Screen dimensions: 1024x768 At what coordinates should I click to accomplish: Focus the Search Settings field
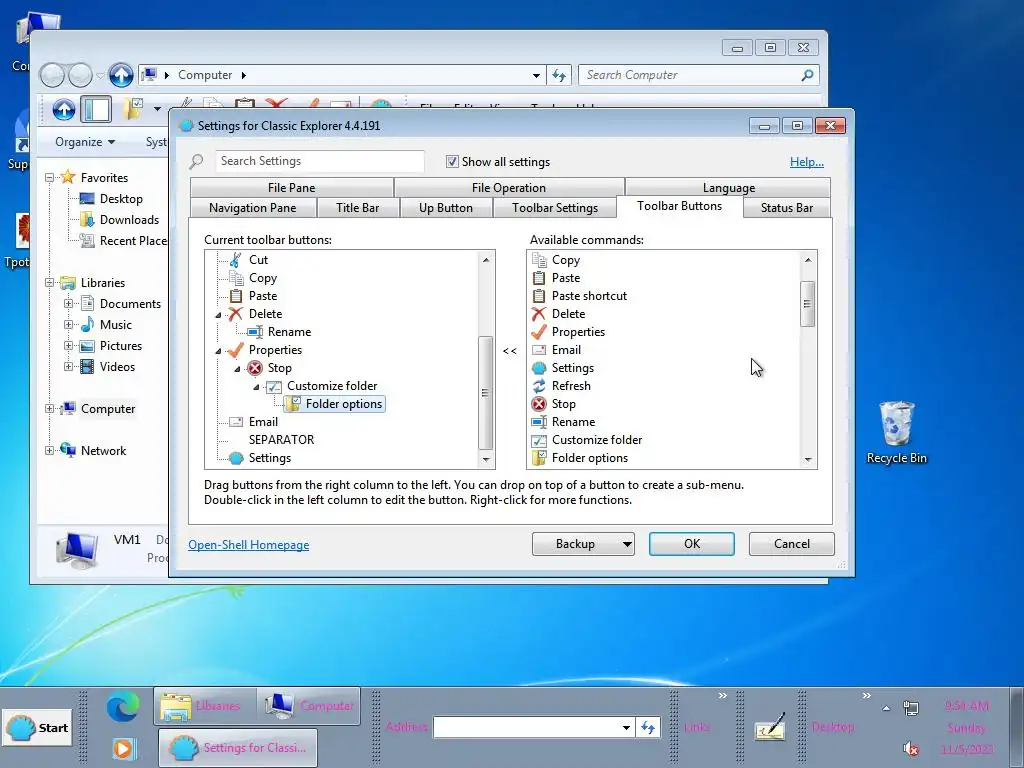click(x=320, y=161)
